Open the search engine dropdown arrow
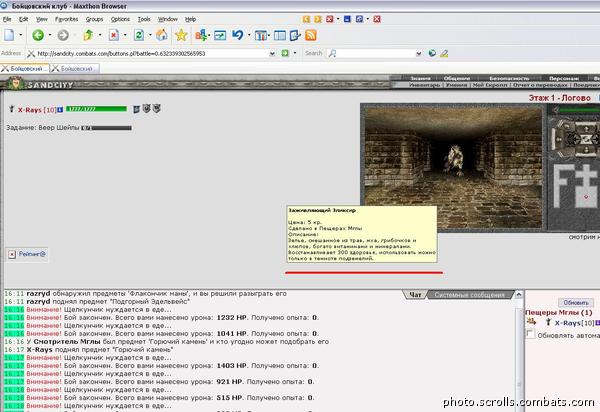This screenshot has height=412, width=600. [x=419, y=54]
